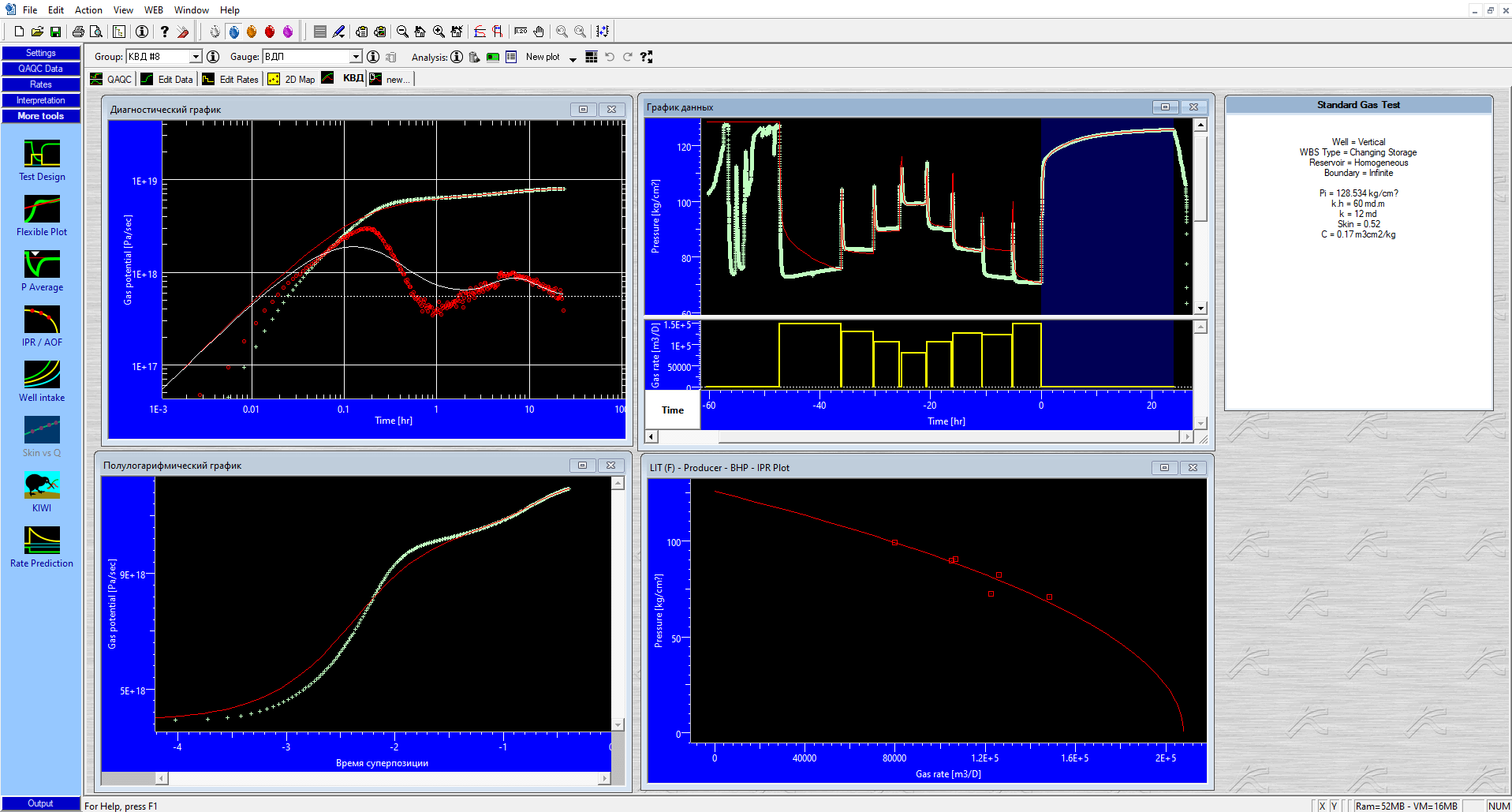
Task: Print with the printer icon
Action: pyautogui.click(x=78, y=32)
